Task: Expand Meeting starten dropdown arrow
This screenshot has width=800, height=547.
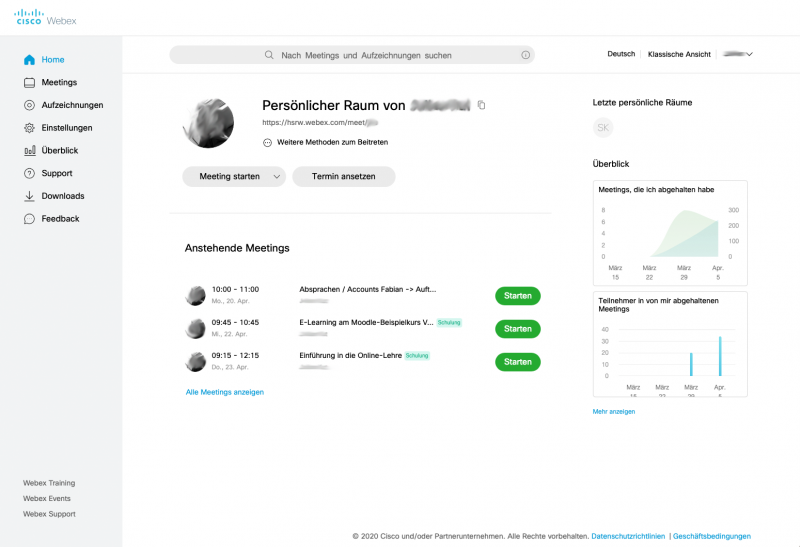Action: 276,177
